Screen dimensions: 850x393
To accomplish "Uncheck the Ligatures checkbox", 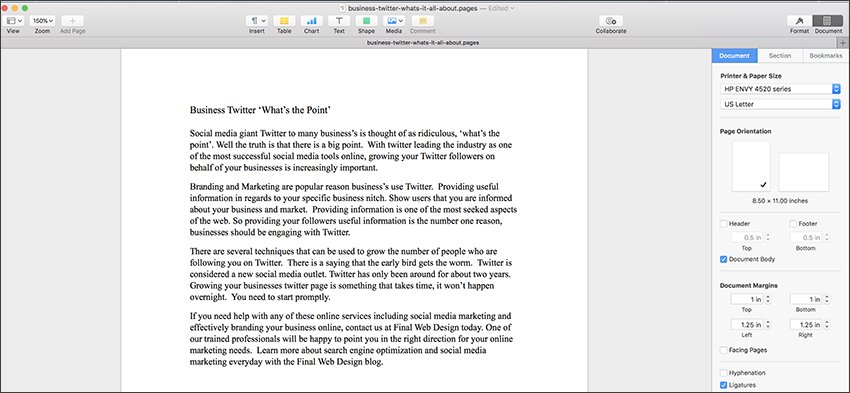I will coord(724,385).
